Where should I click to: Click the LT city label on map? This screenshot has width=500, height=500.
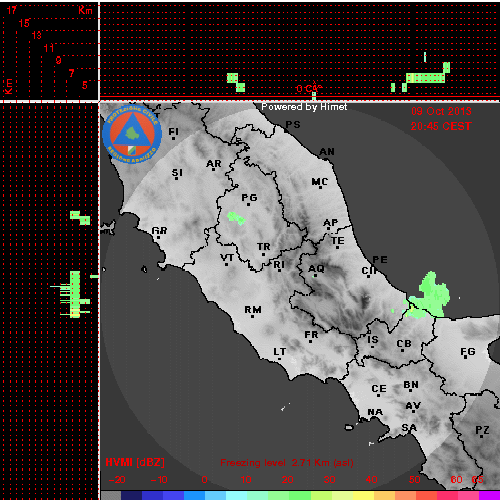coord(280,352)
